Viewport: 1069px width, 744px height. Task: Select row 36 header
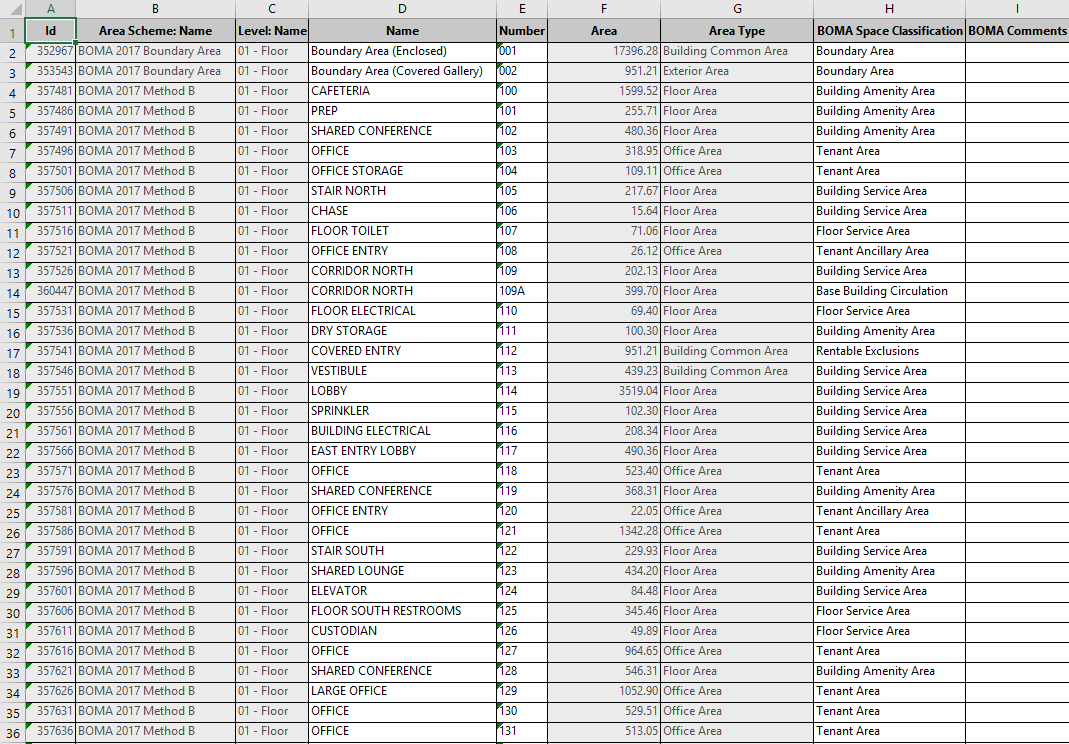pyautogui.click(x=12, y=732)
